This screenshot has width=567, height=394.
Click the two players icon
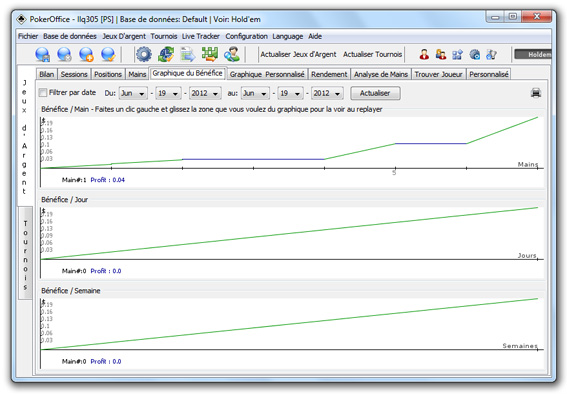(441, 55)
